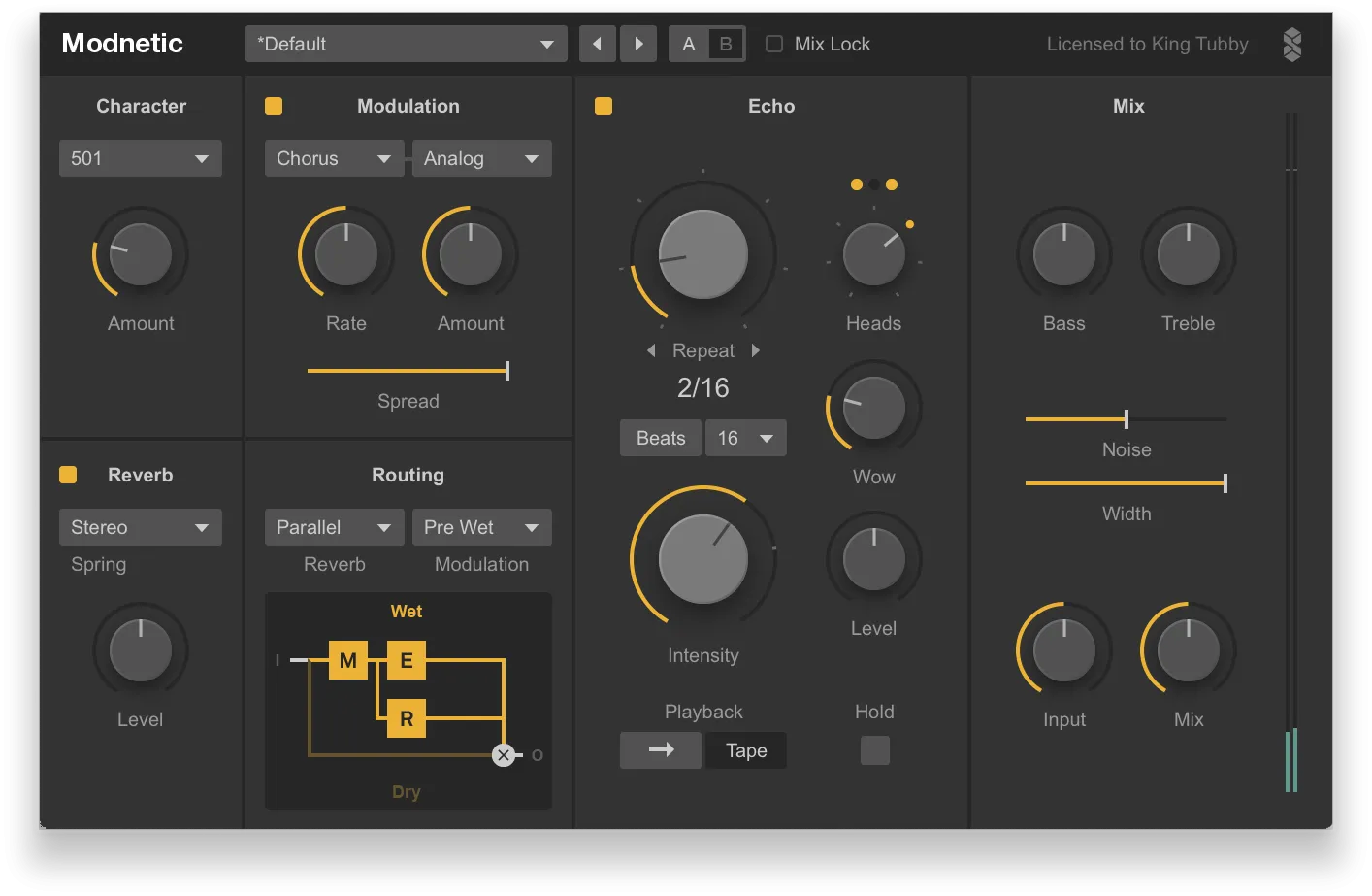
Task: Click the Wet label in routing display
Action: [x=407, y=612]
